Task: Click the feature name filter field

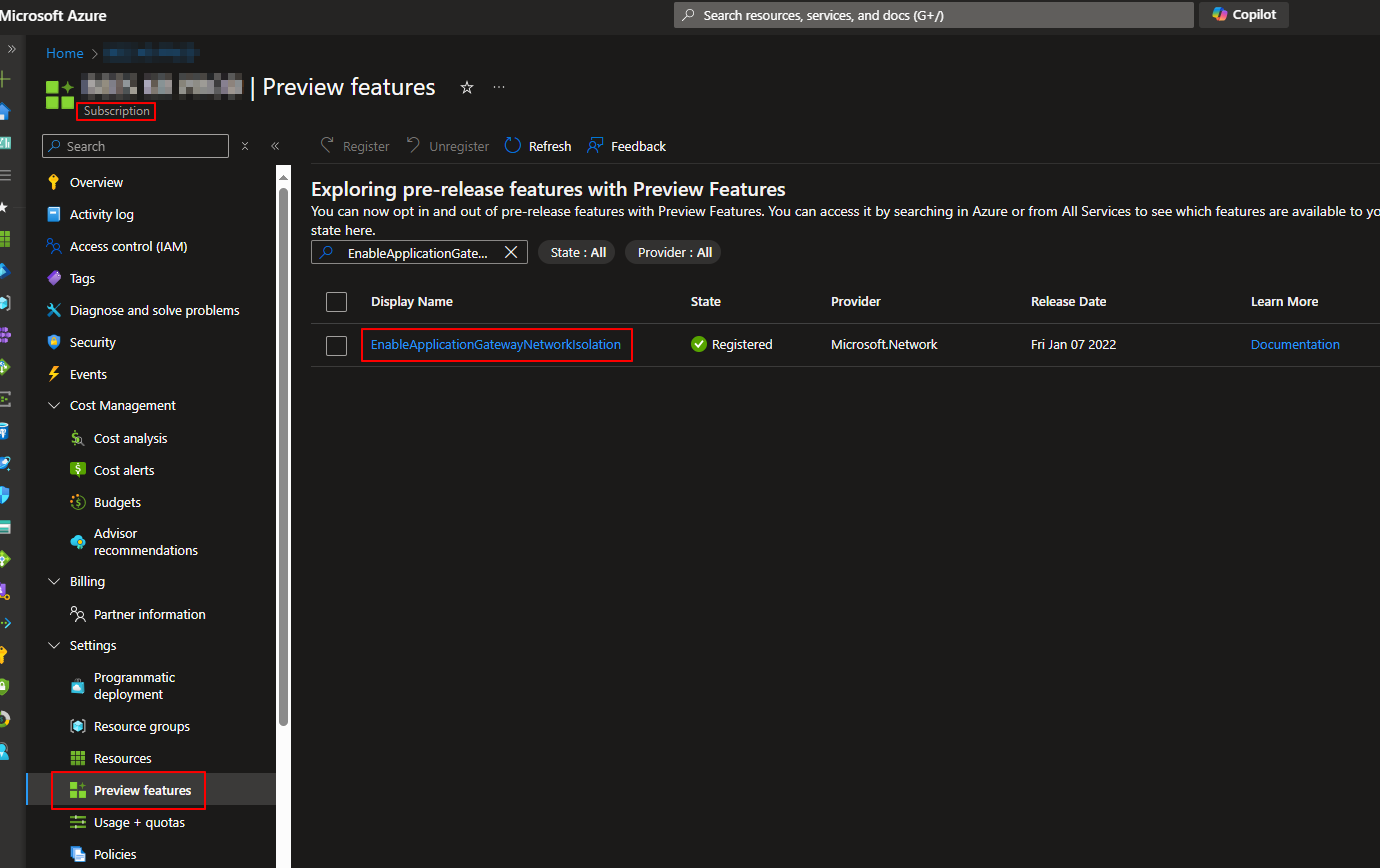Action: pyautogui.click(x=419, y=252)
